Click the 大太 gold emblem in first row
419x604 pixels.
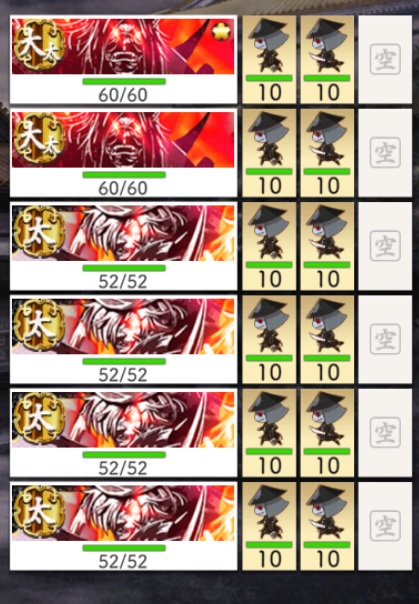coord(39,45)
